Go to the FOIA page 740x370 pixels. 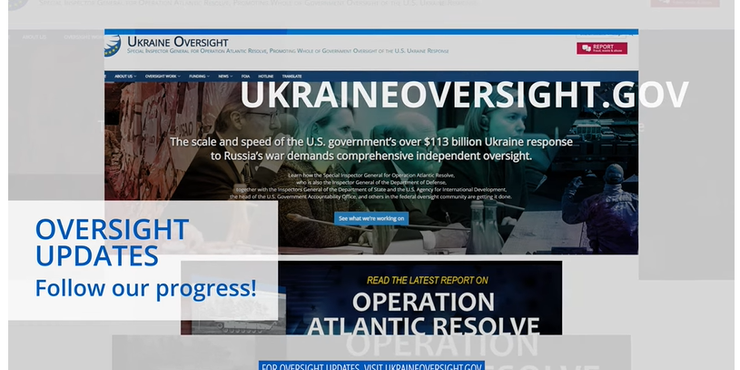click(x=245, y=76)
